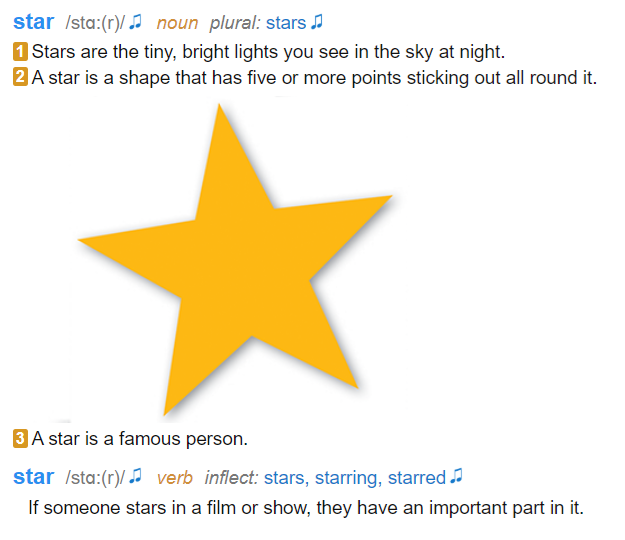Play pronunciation audio for verb star
This screenshot has width=625, height=540.
[136, 475]
